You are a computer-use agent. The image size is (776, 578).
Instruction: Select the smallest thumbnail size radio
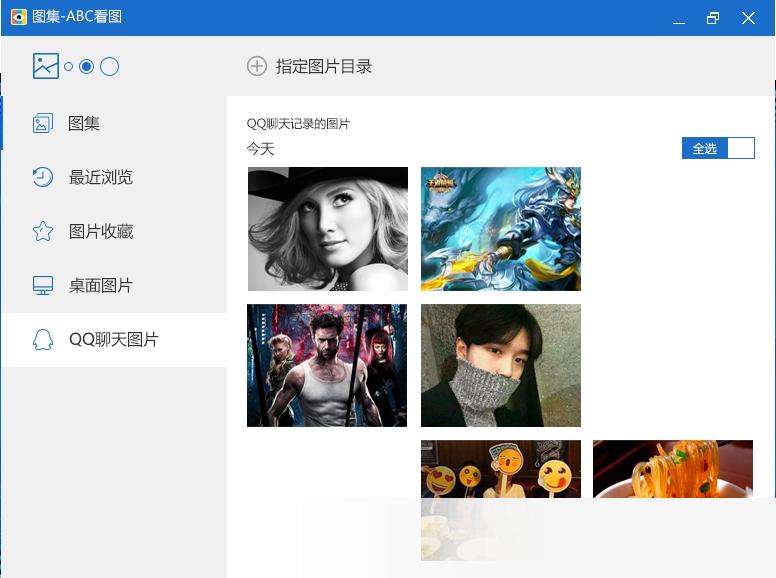[x=68, y=66]
